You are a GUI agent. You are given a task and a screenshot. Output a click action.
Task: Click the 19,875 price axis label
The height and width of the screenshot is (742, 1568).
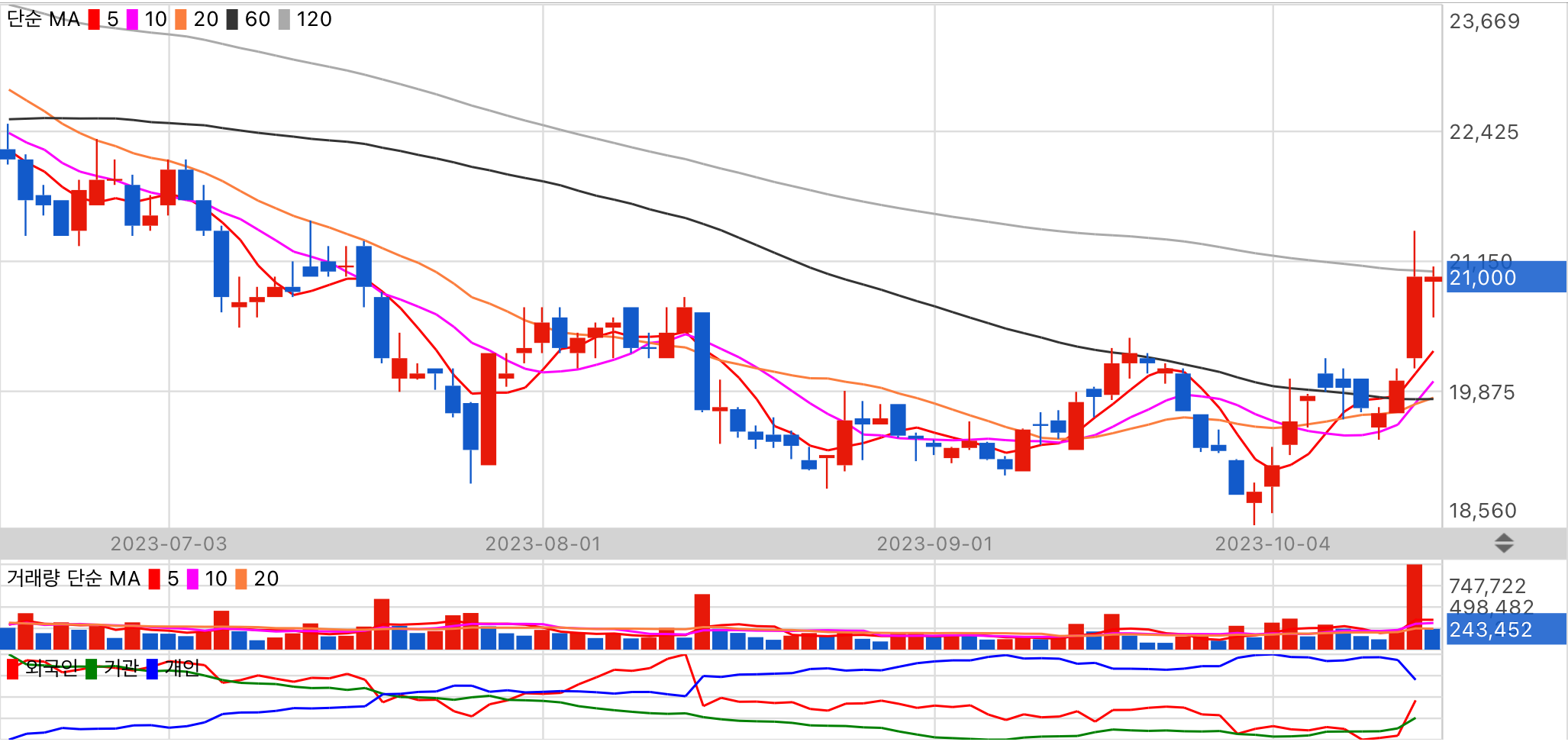(x=1482, y=392)
